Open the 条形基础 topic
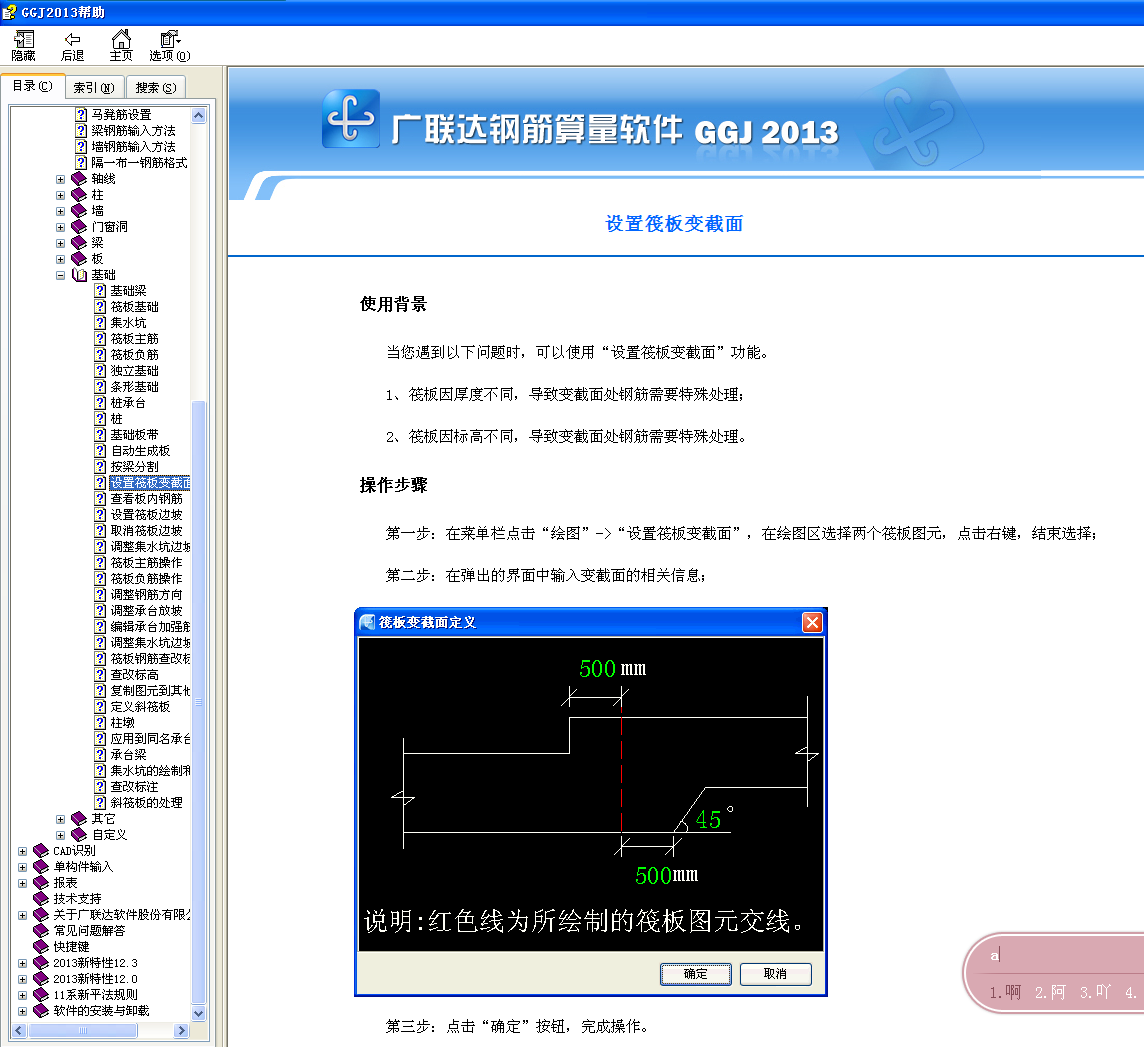Screen dimensions: 1144x1047 click(x=134, y=387)
